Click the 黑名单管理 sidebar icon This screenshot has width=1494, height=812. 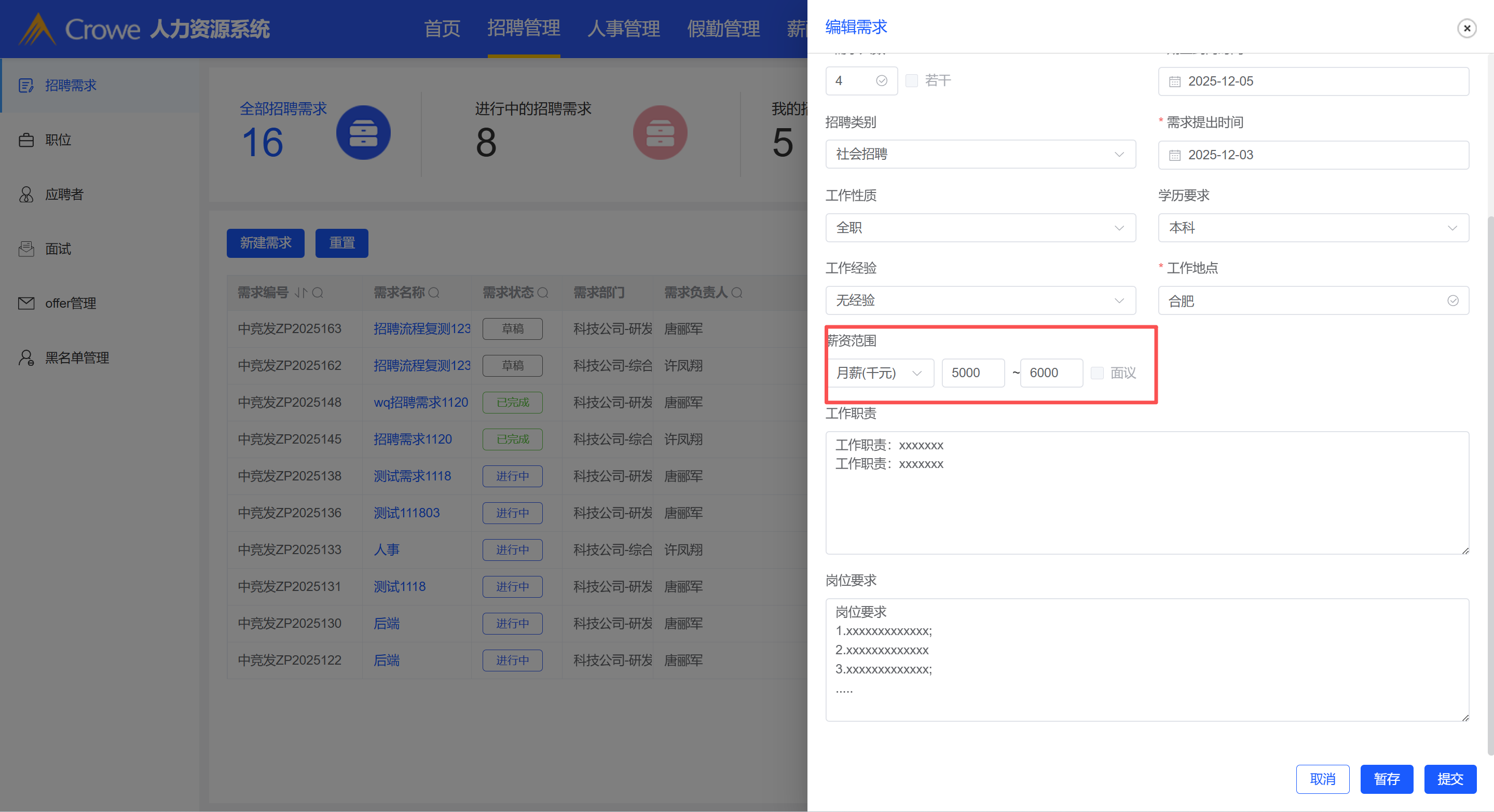(x=25, y=358)
